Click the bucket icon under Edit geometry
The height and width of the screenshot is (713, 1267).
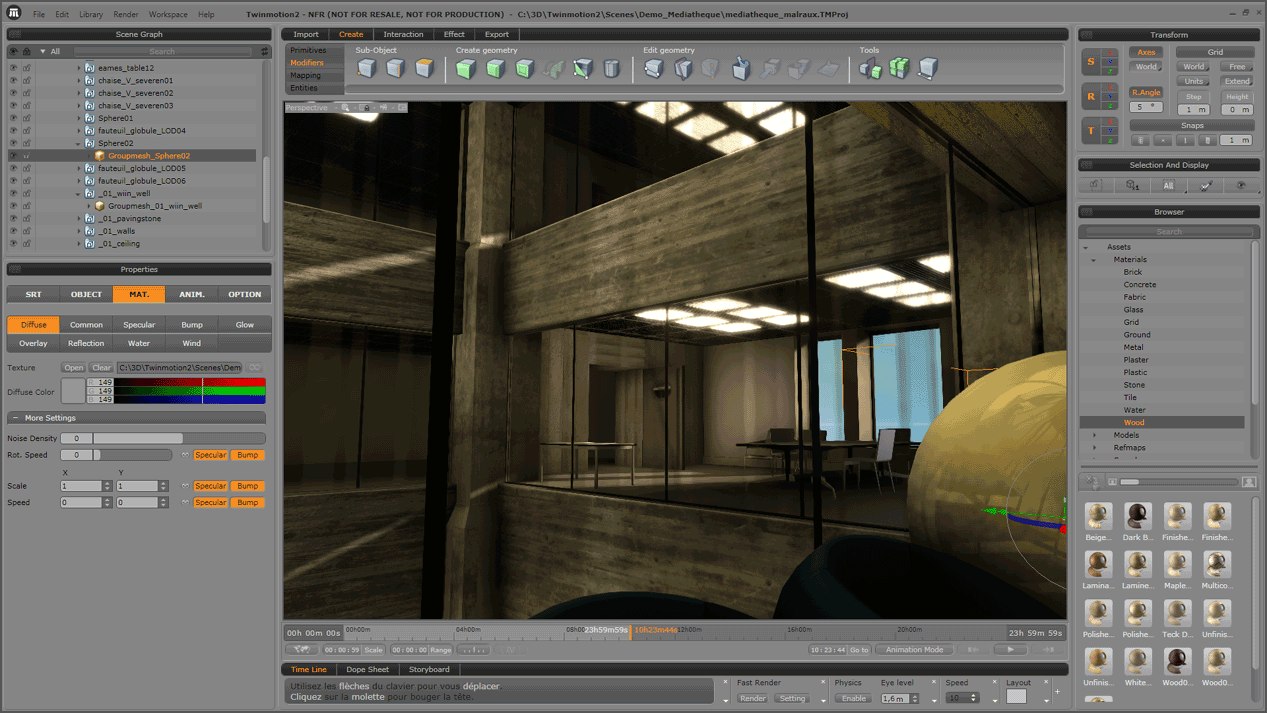click(740, 69)
